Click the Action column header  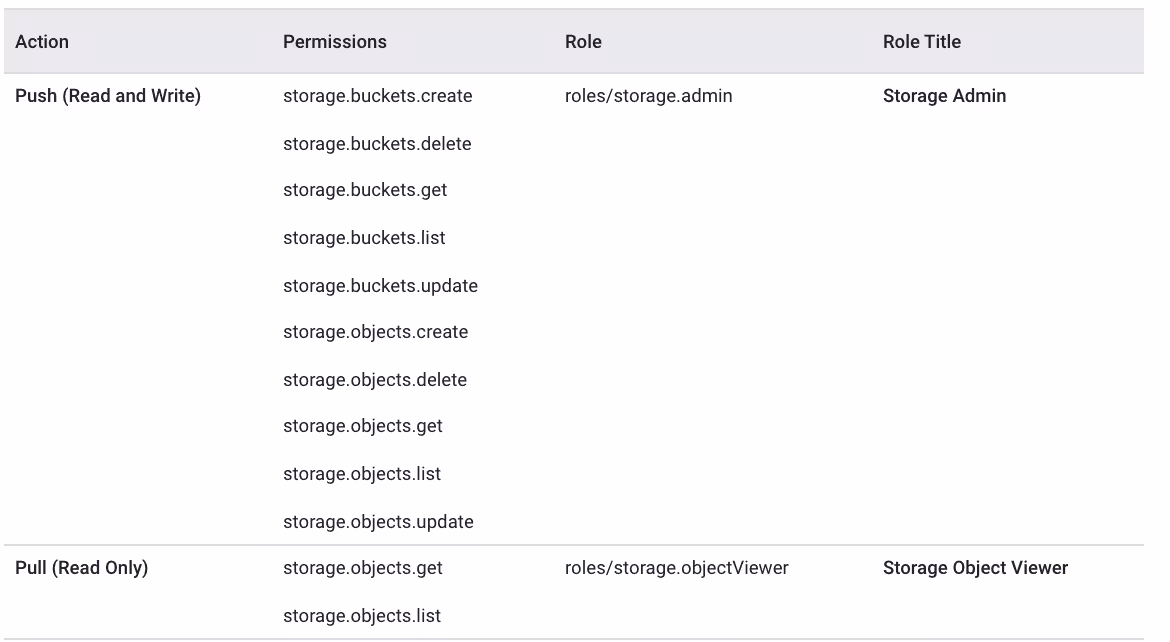(x=42, y=42)
